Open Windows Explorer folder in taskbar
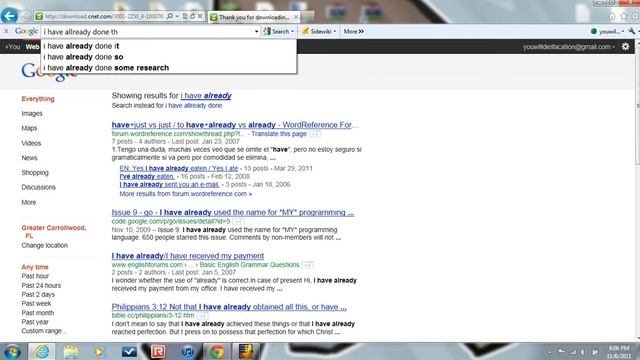Screen dimensions: 640x360 [x=71, y=352]
